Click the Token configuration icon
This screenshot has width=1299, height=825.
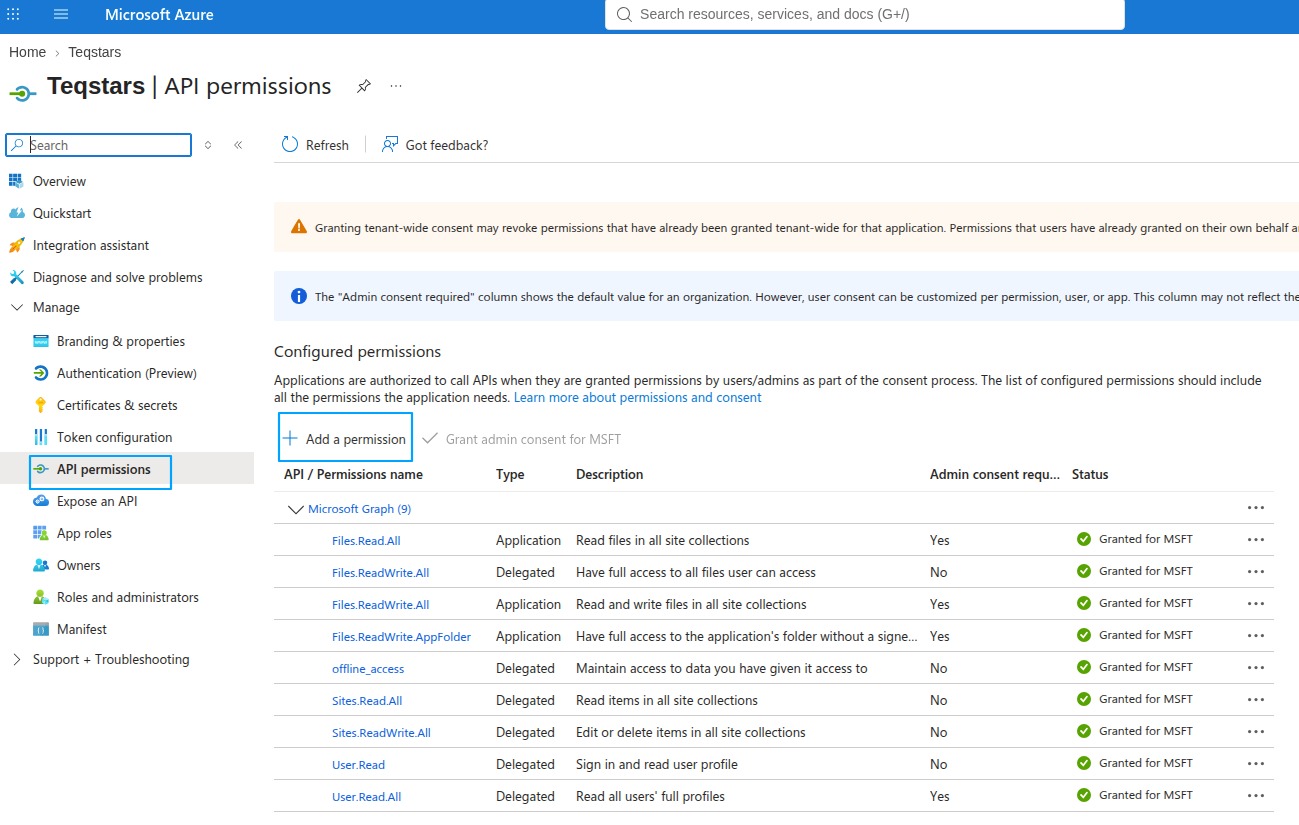tap(41, 437)
